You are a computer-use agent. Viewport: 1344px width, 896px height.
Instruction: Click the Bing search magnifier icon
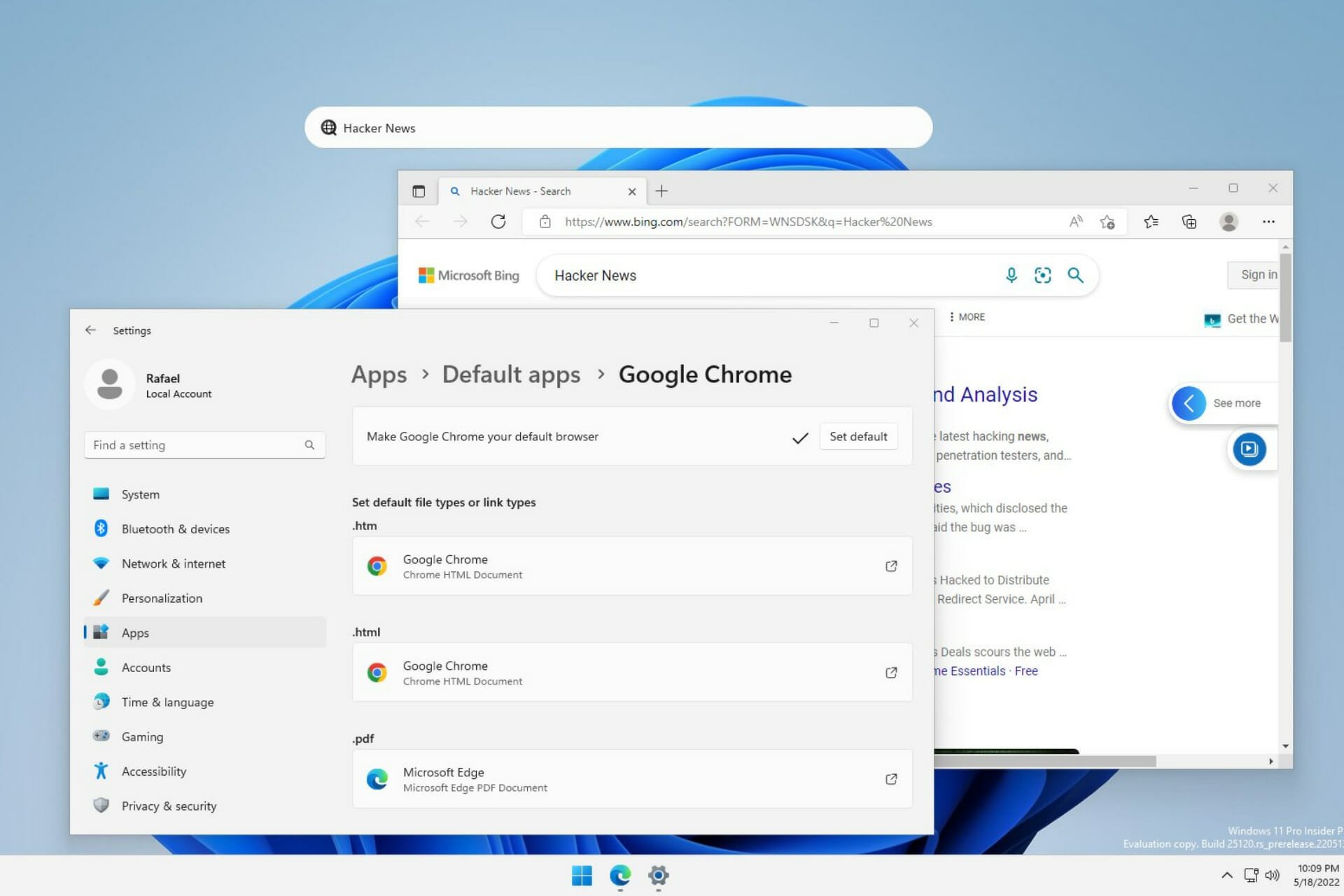(x=1076, y=275)
